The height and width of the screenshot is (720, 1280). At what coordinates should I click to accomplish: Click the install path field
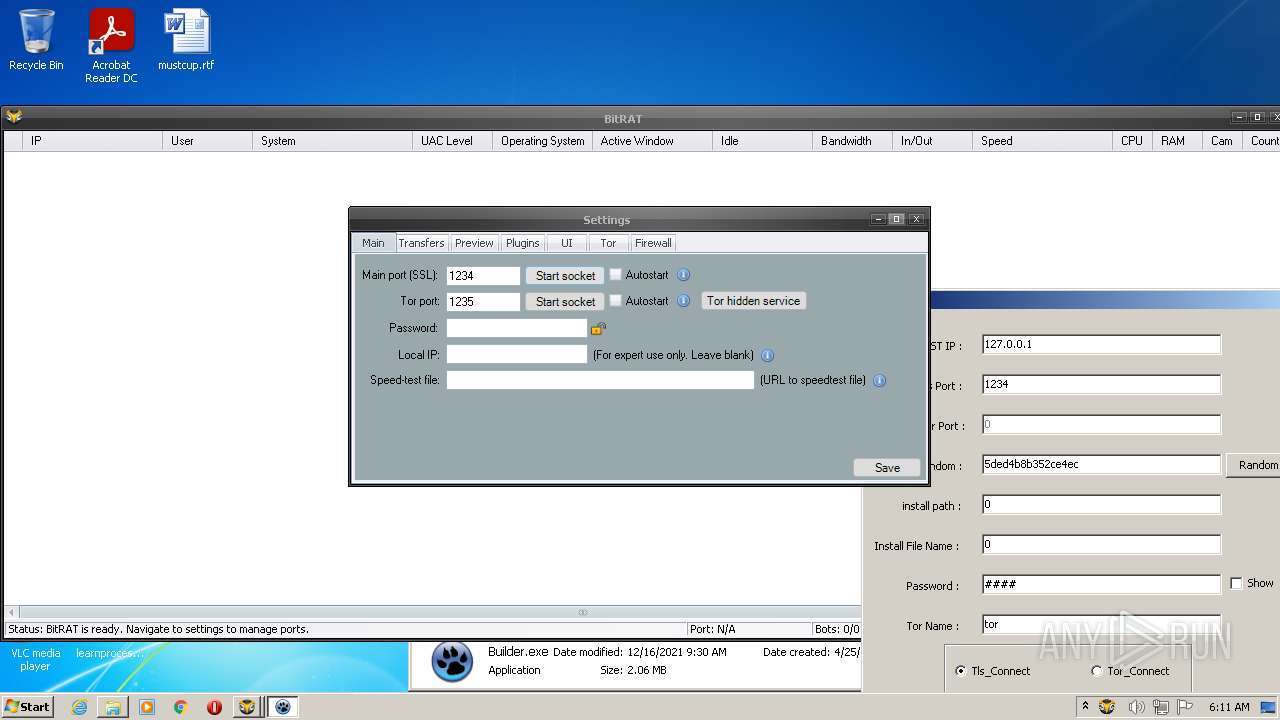coord(1101,504)
